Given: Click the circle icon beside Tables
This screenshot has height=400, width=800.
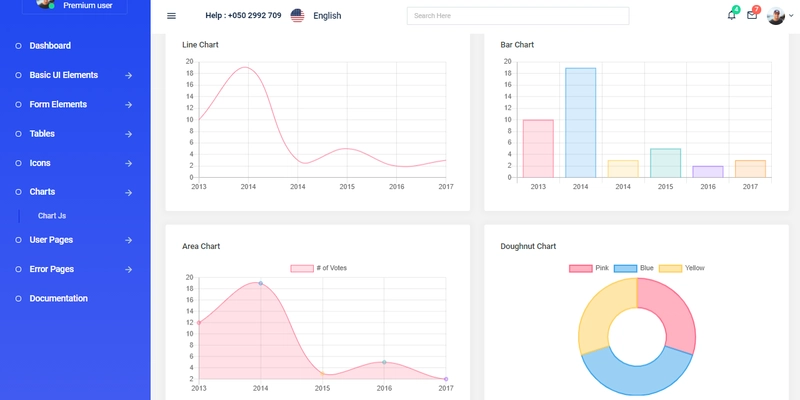Looking at the screenshot, I should click(x=18, y=134).
